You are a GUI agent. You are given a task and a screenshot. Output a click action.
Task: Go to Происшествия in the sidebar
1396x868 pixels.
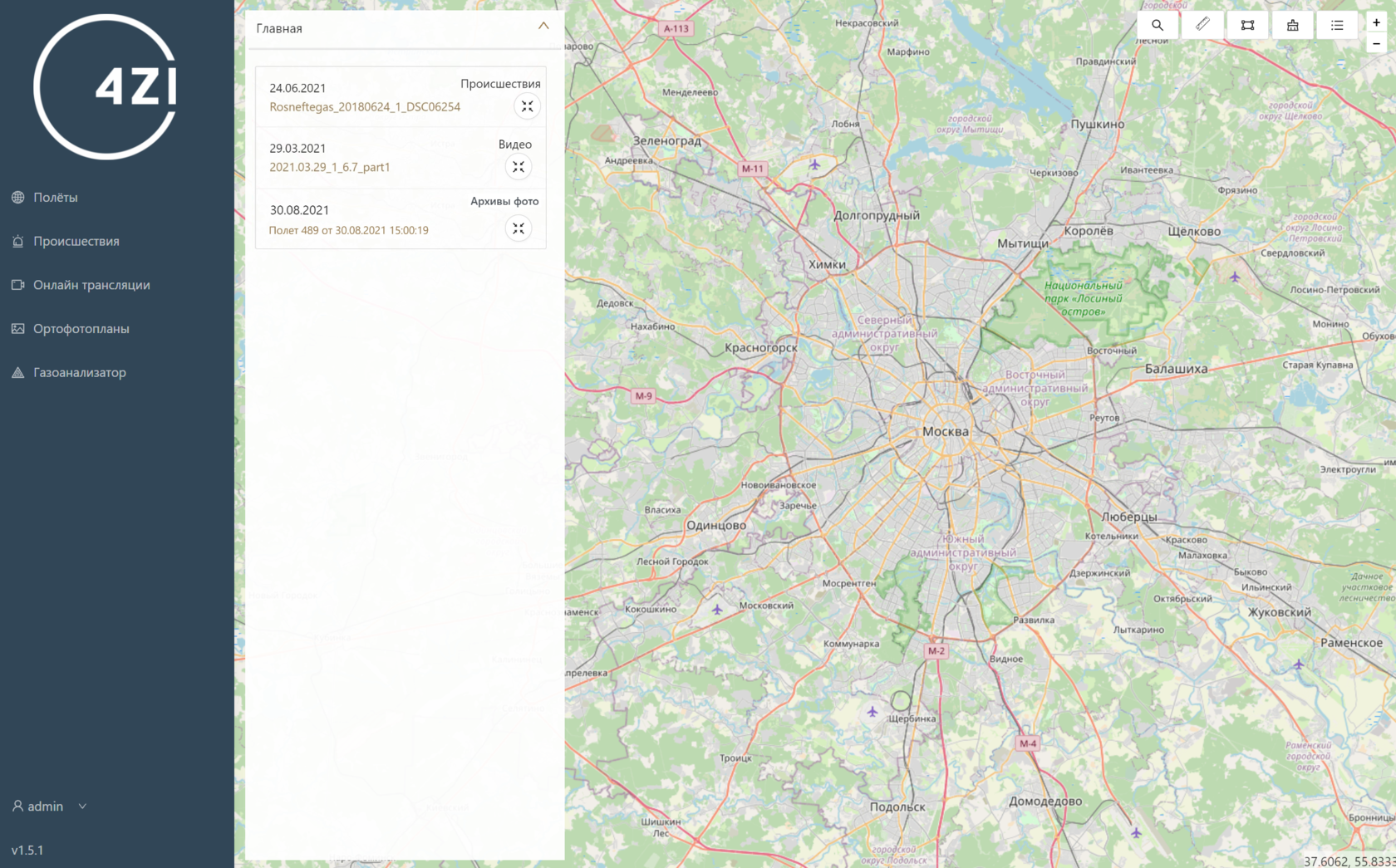coord(76,242)
